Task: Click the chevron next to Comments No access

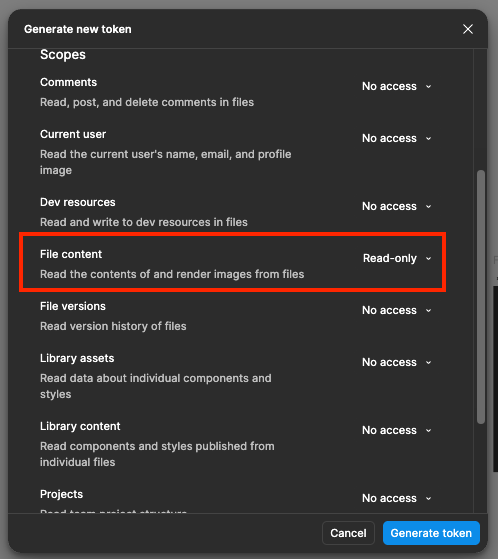Action: [428, 87]
